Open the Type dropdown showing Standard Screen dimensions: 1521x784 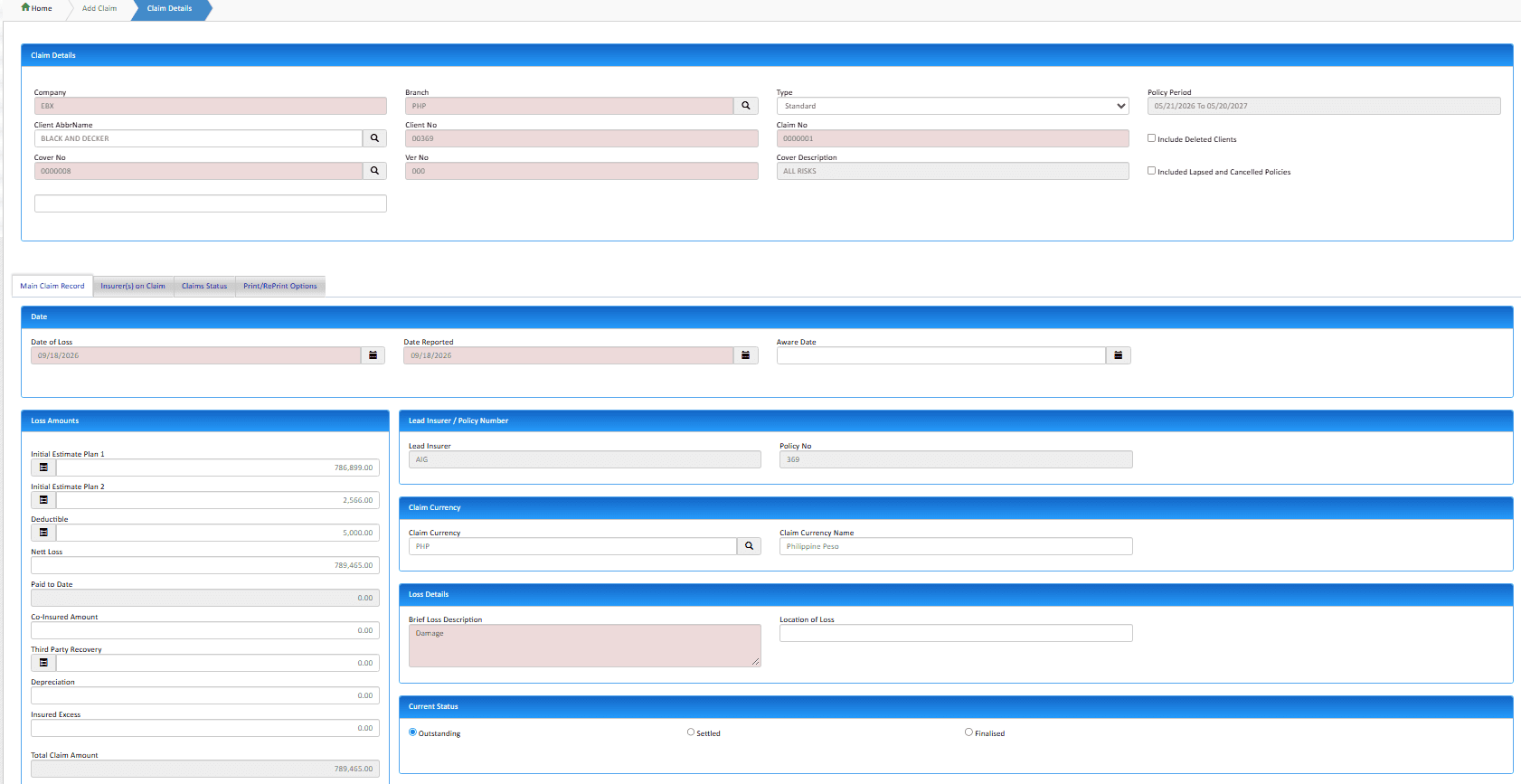click(952, 106)
